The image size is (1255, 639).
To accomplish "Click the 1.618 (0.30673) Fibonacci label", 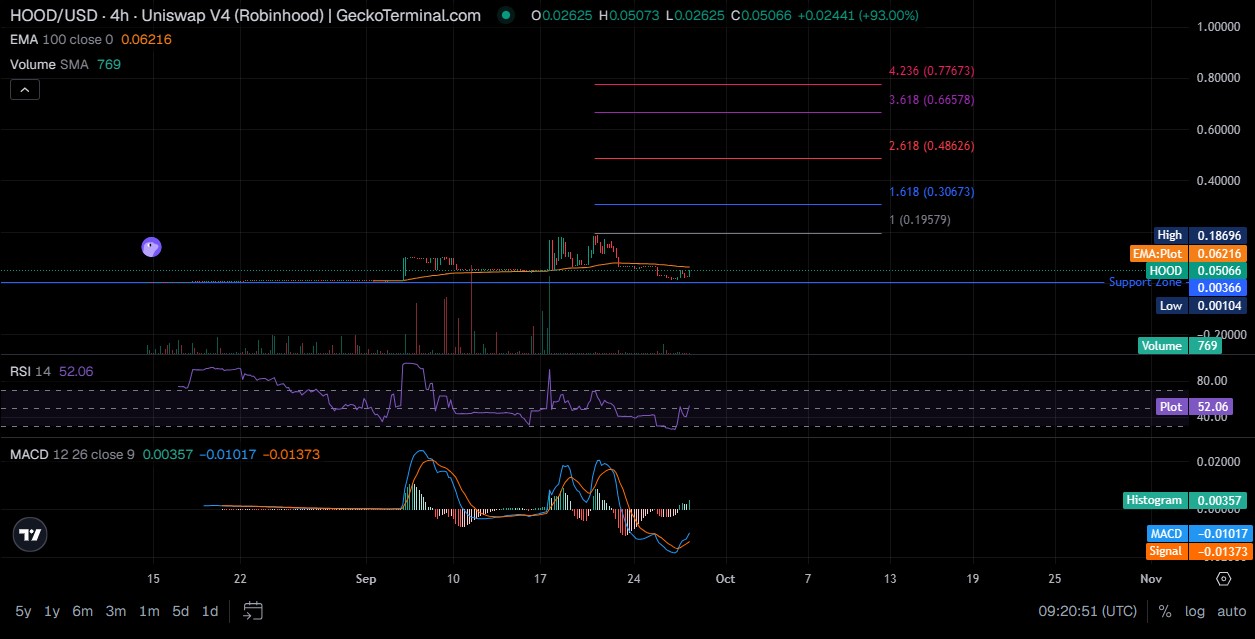I will click(x=931, y=192).
